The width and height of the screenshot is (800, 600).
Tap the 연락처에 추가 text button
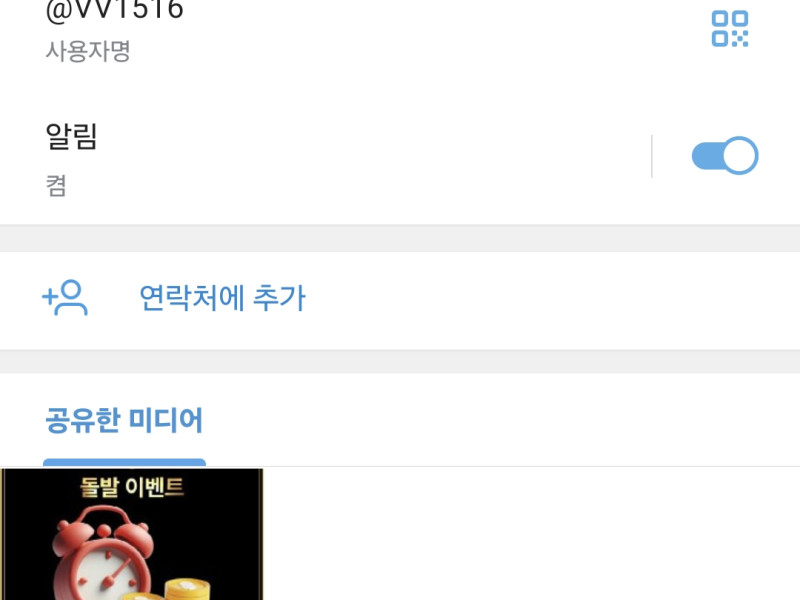coord(222,297)
